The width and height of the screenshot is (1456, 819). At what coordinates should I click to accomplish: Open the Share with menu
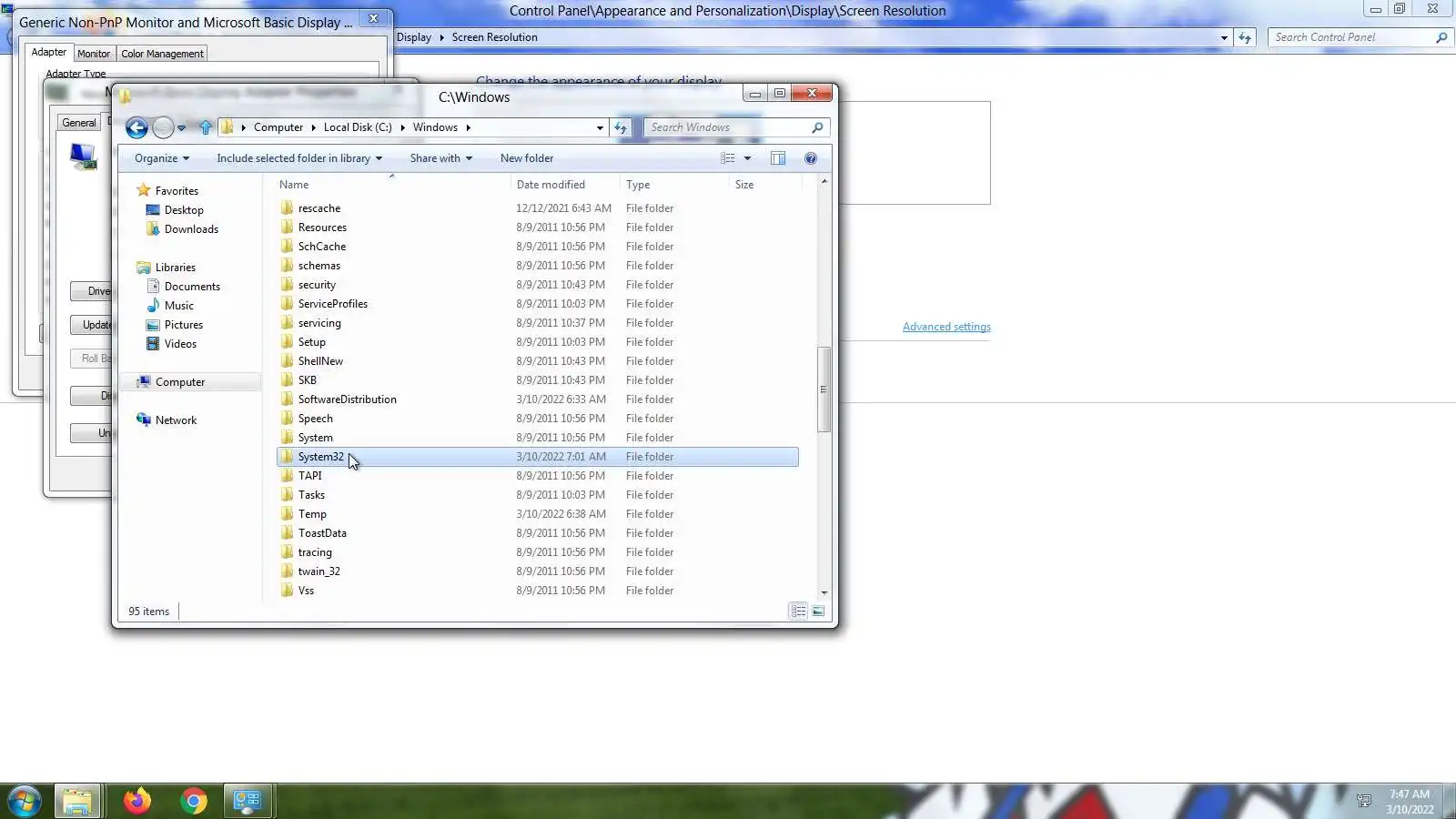(x=441, y=158)
